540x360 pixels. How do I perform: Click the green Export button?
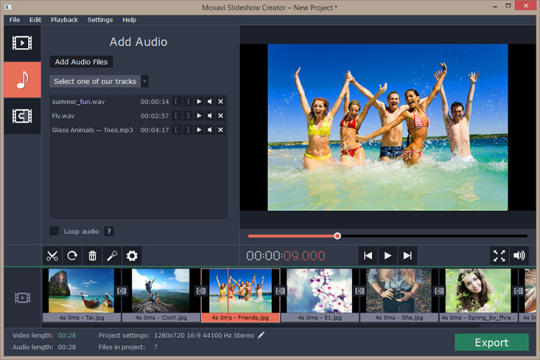click(491, 342)
